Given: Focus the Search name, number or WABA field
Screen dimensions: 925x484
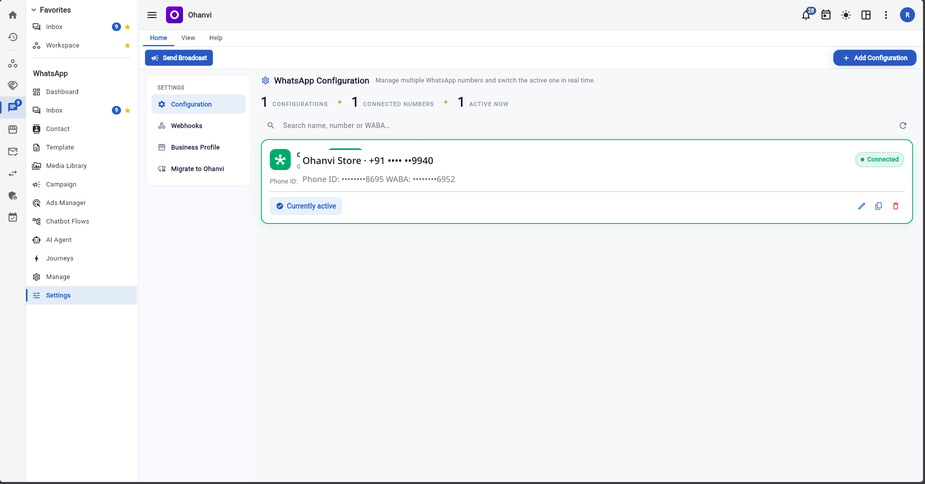Looking at the screenshot, I should [342, 125].
